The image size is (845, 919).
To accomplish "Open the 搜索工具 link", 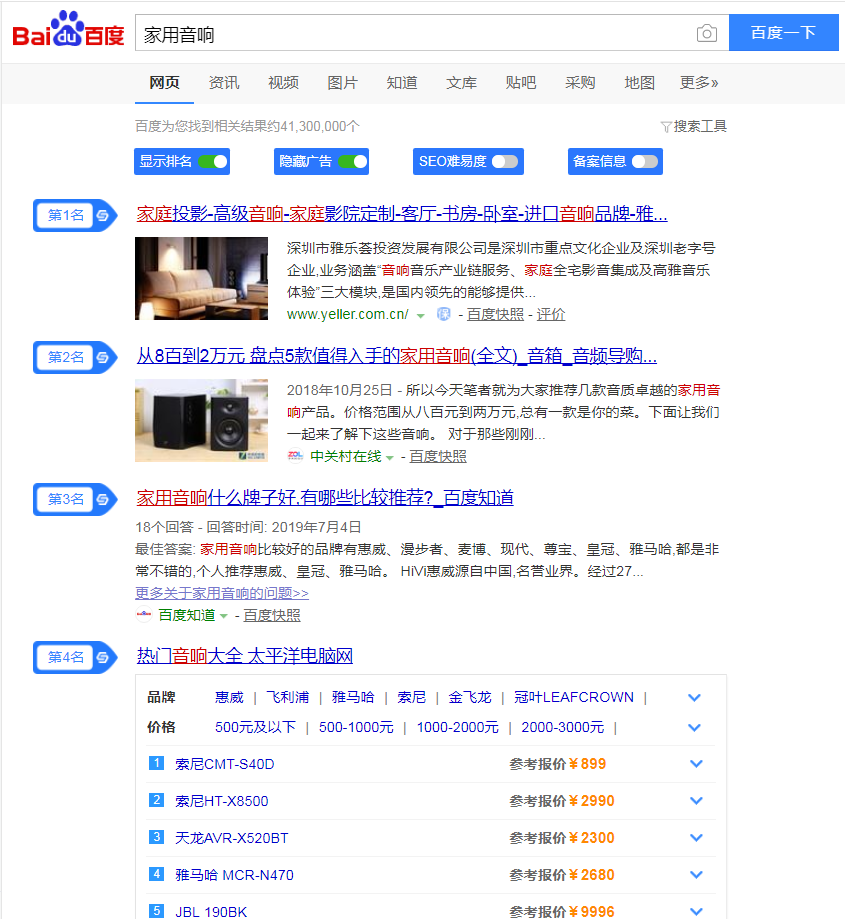I will pos(700,127).
